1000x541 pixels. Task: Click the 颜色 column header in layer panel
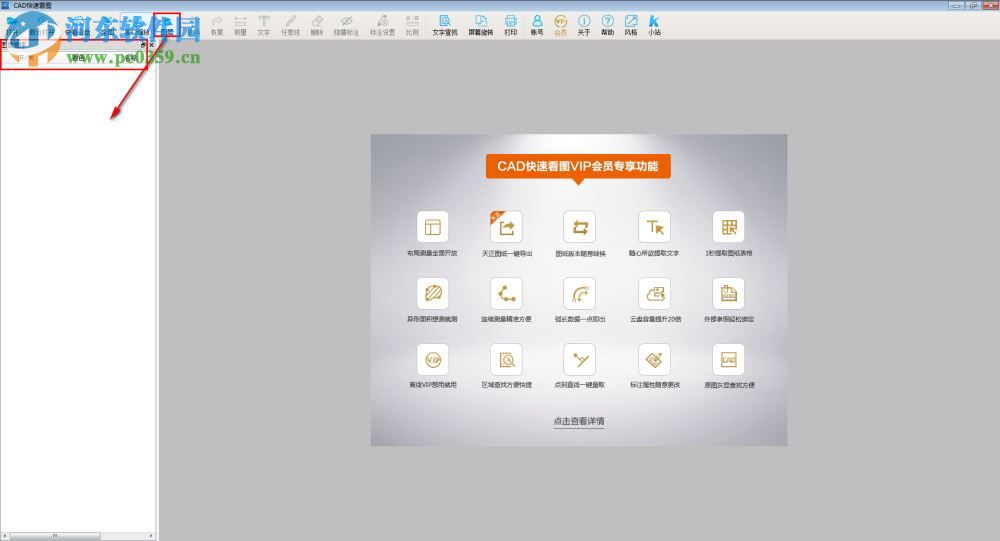coord(78,58)
